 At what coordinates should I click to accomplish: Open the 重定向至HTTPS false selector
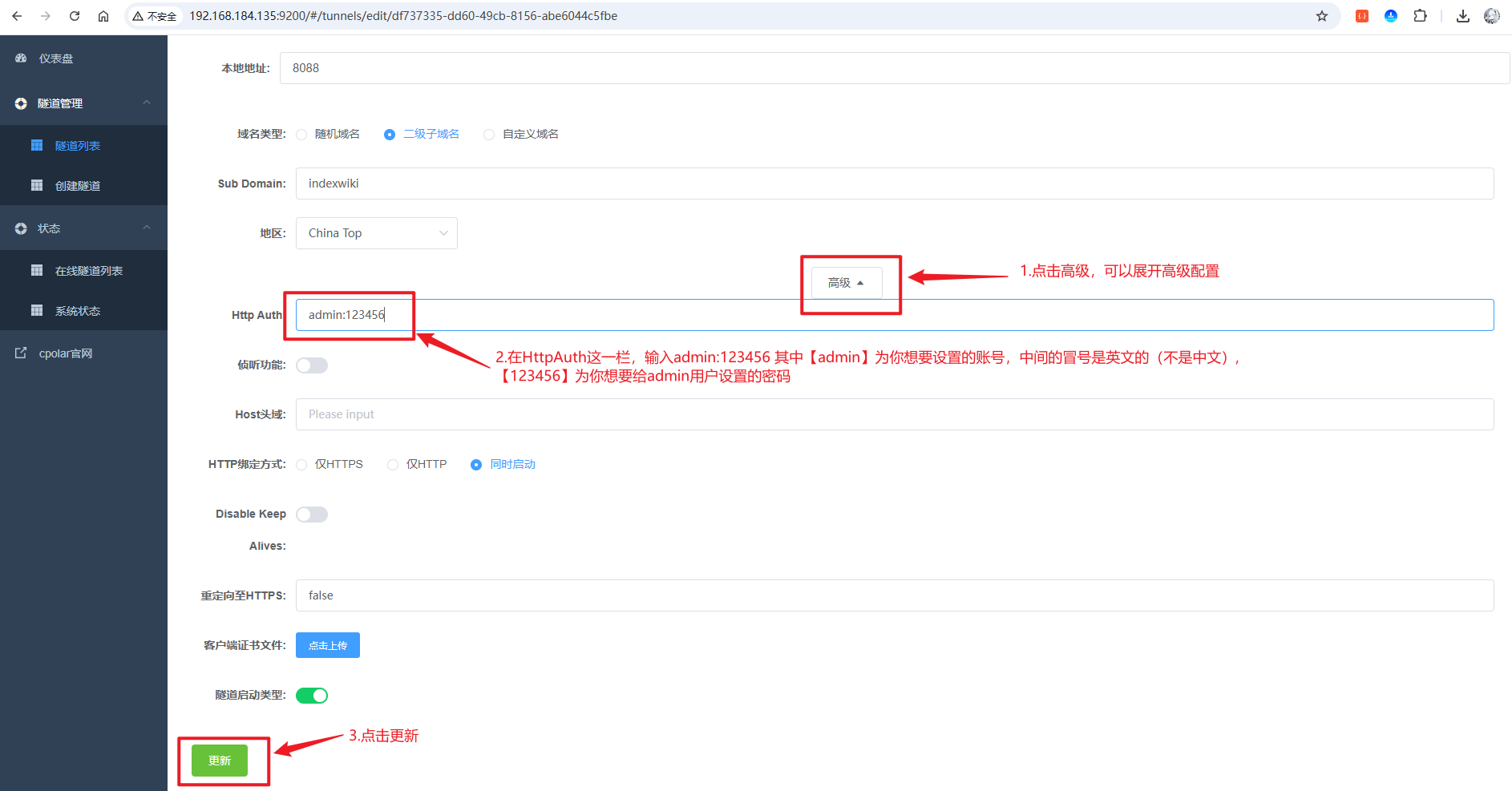coord(895,595)
